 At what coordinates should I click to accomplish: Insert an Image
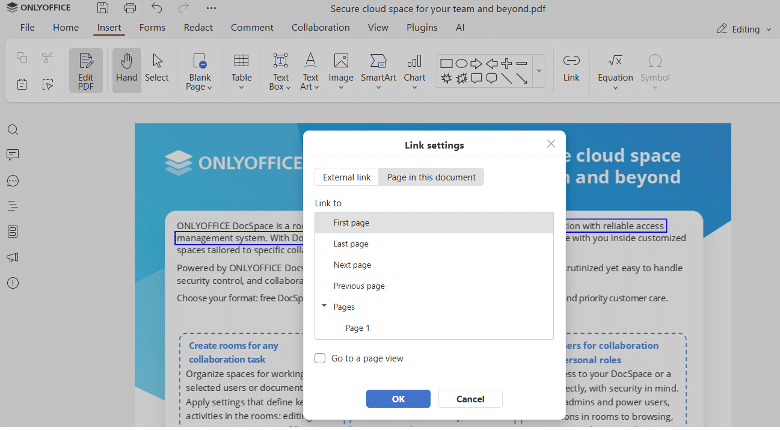(x=341, y=71)
